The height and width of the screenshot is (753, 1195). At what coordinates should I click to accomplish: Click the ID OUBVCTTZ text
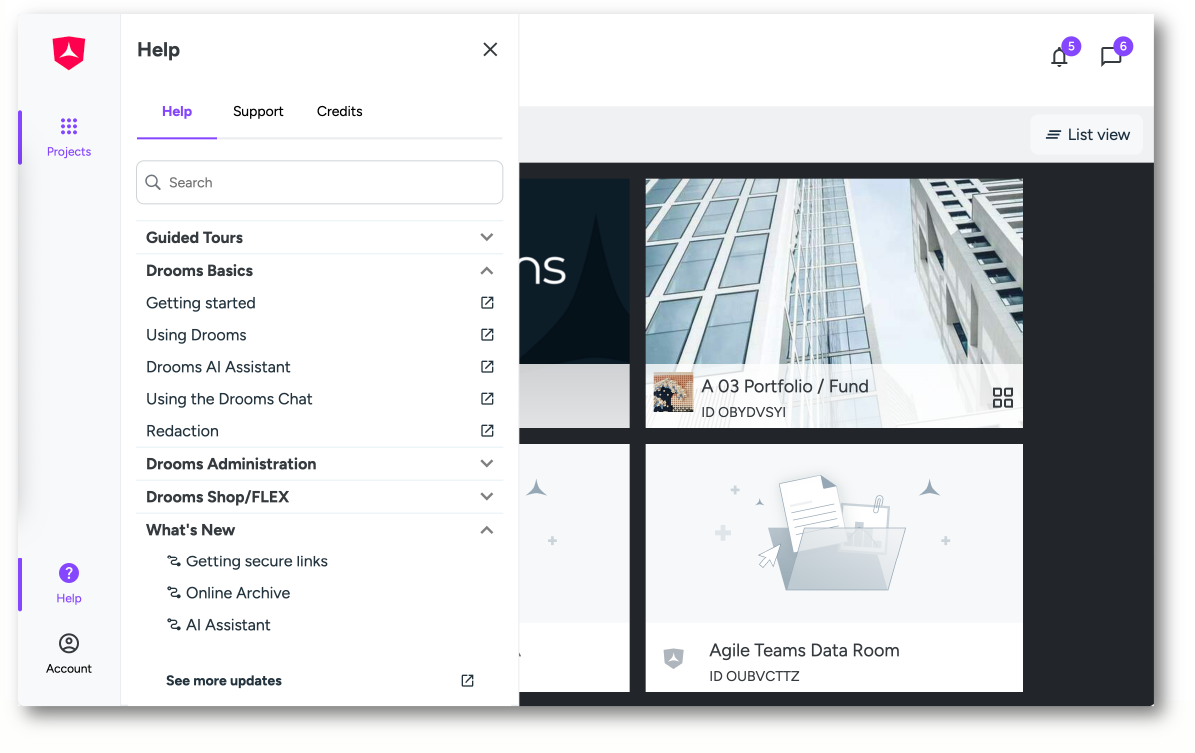tap(754, 676)
